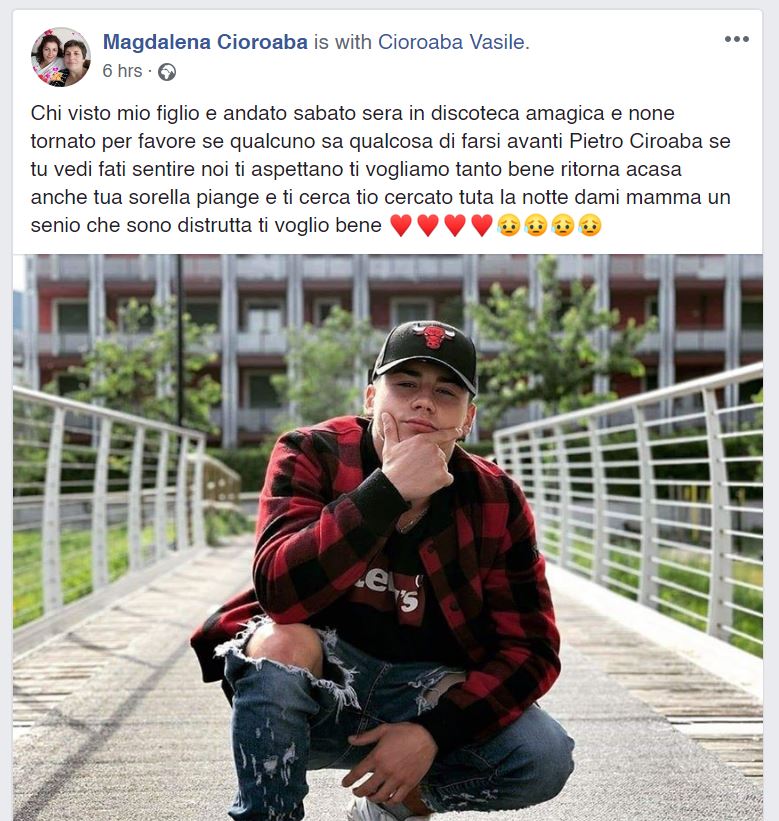779x821 pixels.
Task: Visit the tagged Cioroaba Vasile profile
Action: point(451,42)
